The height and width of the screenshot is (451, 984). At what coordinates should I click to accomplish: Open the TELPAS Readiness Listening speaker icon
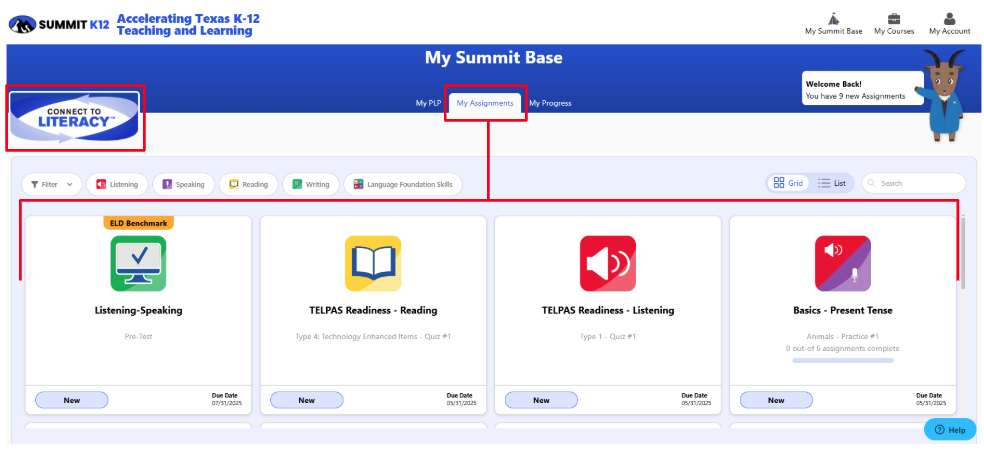607,263
